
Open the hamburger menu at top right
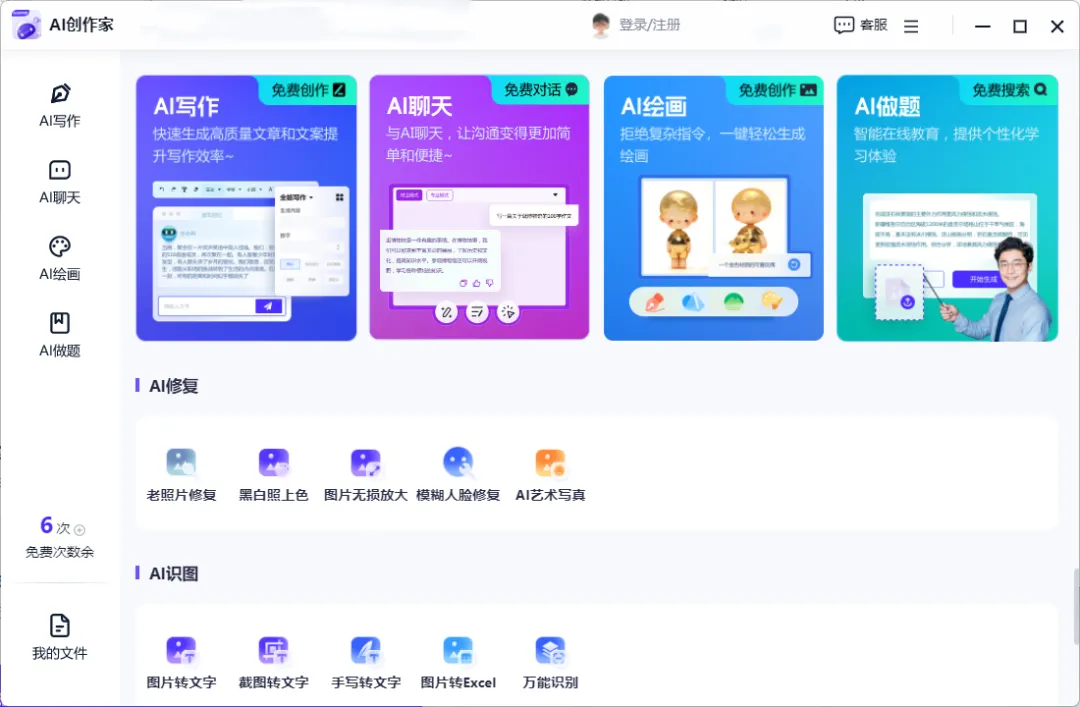(x=911, y=26)
